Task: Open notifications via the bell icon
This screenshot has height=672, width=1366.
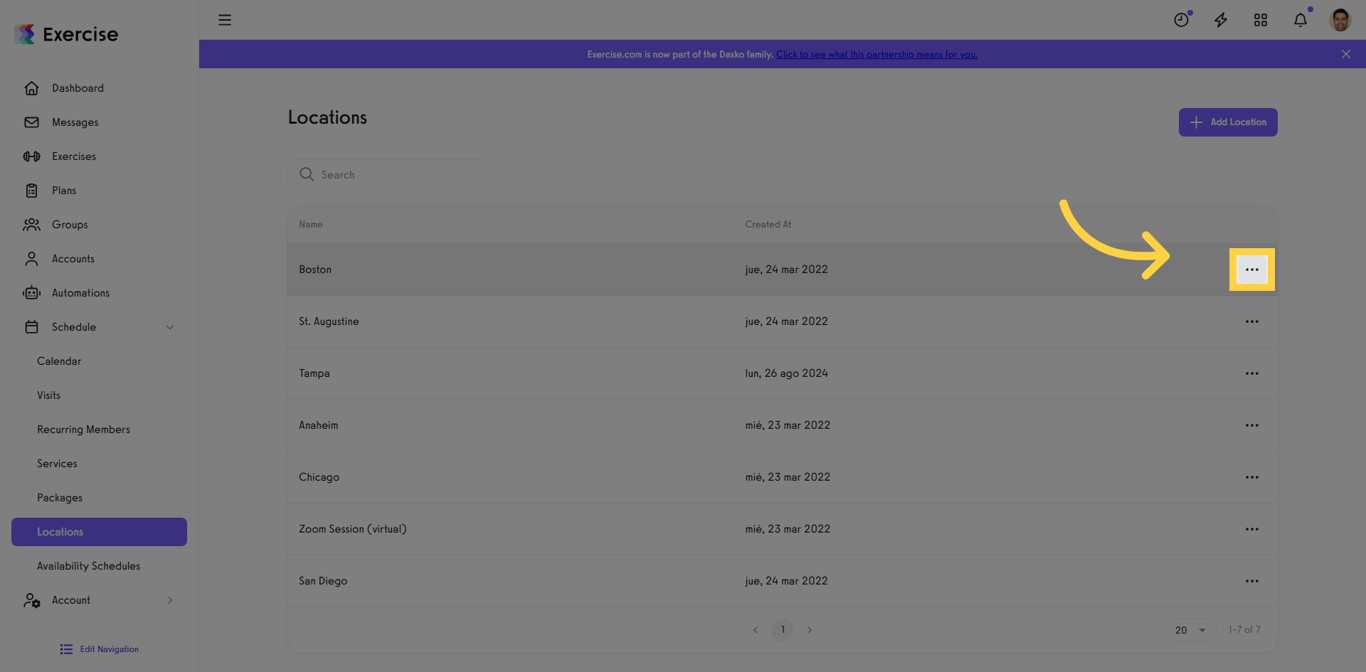Action: 1299,19
